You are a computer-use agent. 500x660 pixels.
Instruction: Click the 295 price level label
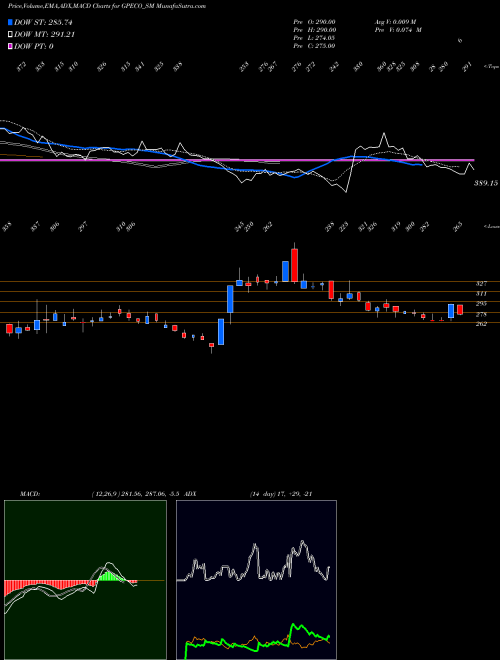[x=481, y=303]
